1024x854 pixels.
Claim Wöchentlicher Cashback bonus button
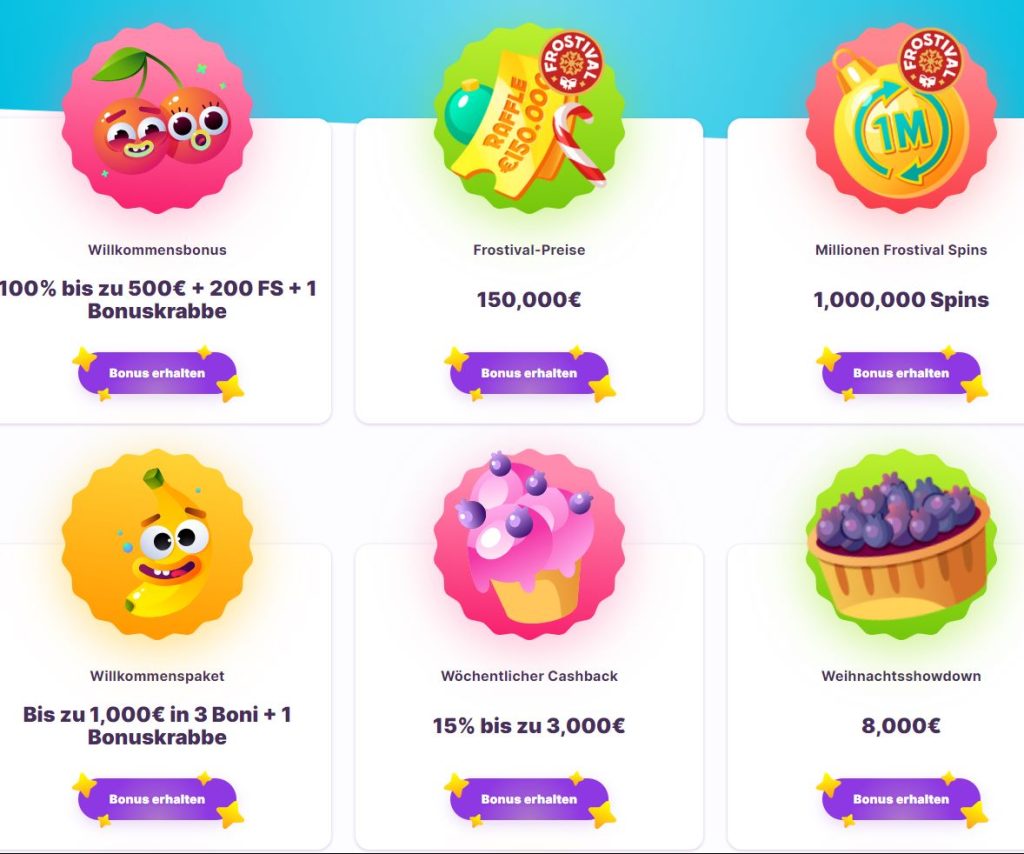coord(529,799)
